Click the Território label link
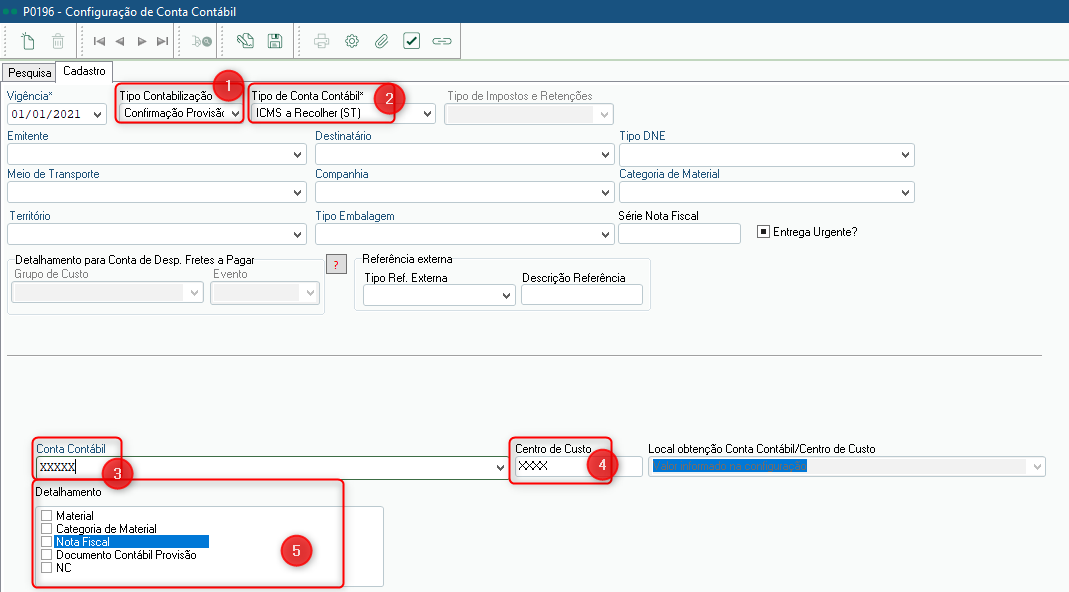This screenshot has height=592, width=1069. [x=30, y=216]
